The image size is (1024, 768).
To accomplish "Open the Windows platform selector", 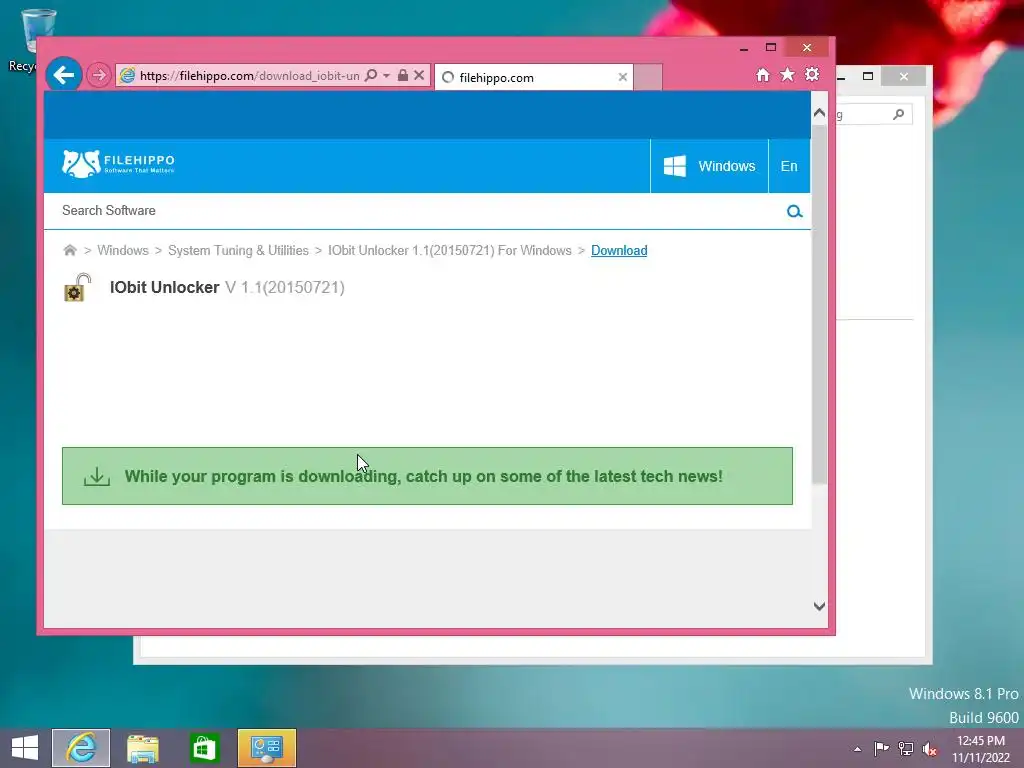I will click(709, 166).
